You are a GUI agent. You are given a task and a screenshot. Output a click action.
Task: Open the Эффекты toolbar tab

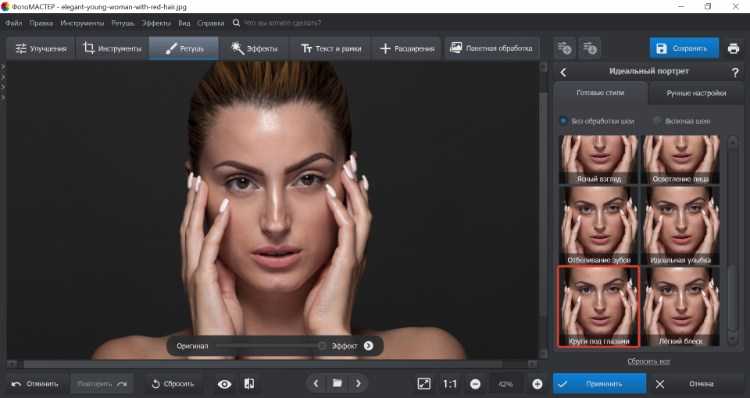pos(254,48)
